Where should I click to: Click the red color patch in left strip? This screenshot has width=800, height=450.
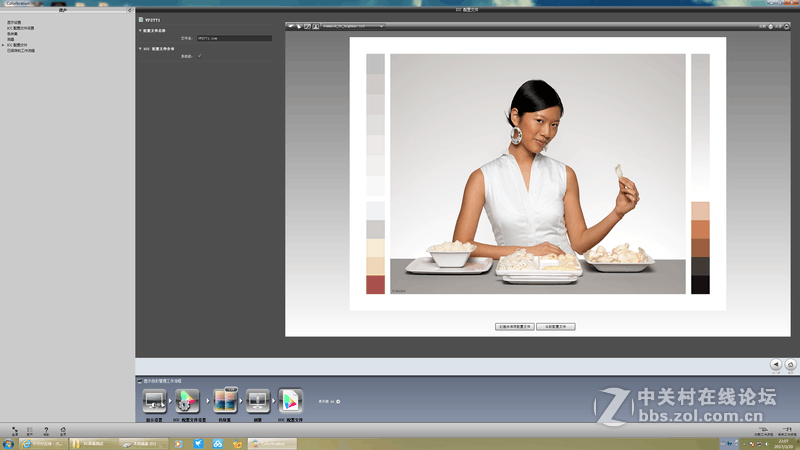tap(376, 285)
